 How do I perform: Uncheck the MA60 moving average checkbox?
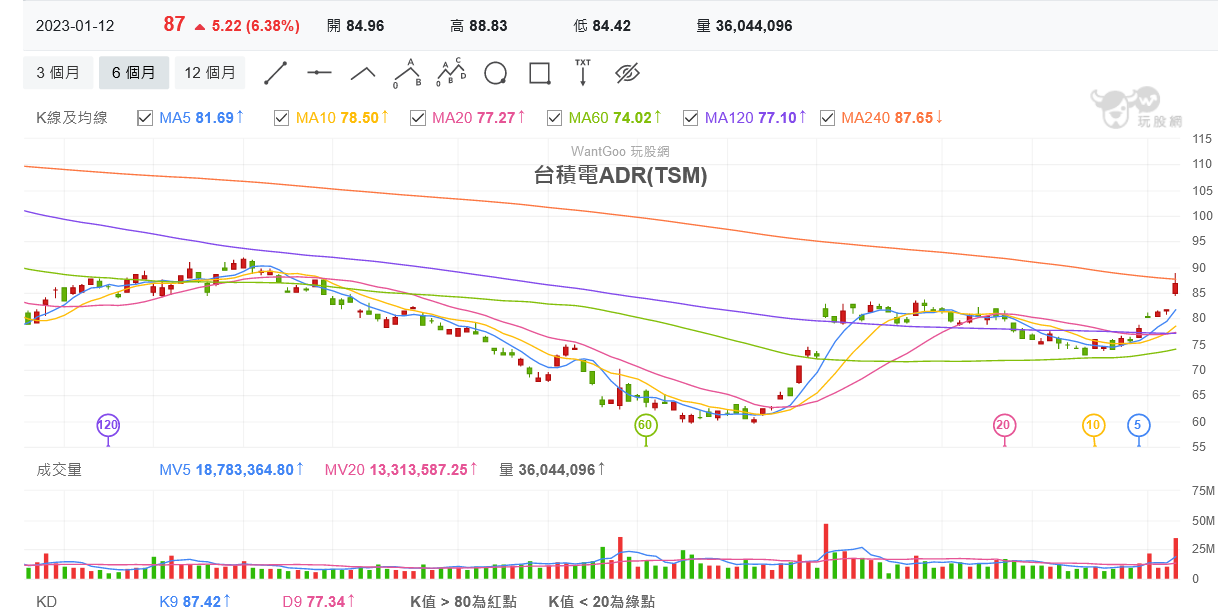coord(554,118)
